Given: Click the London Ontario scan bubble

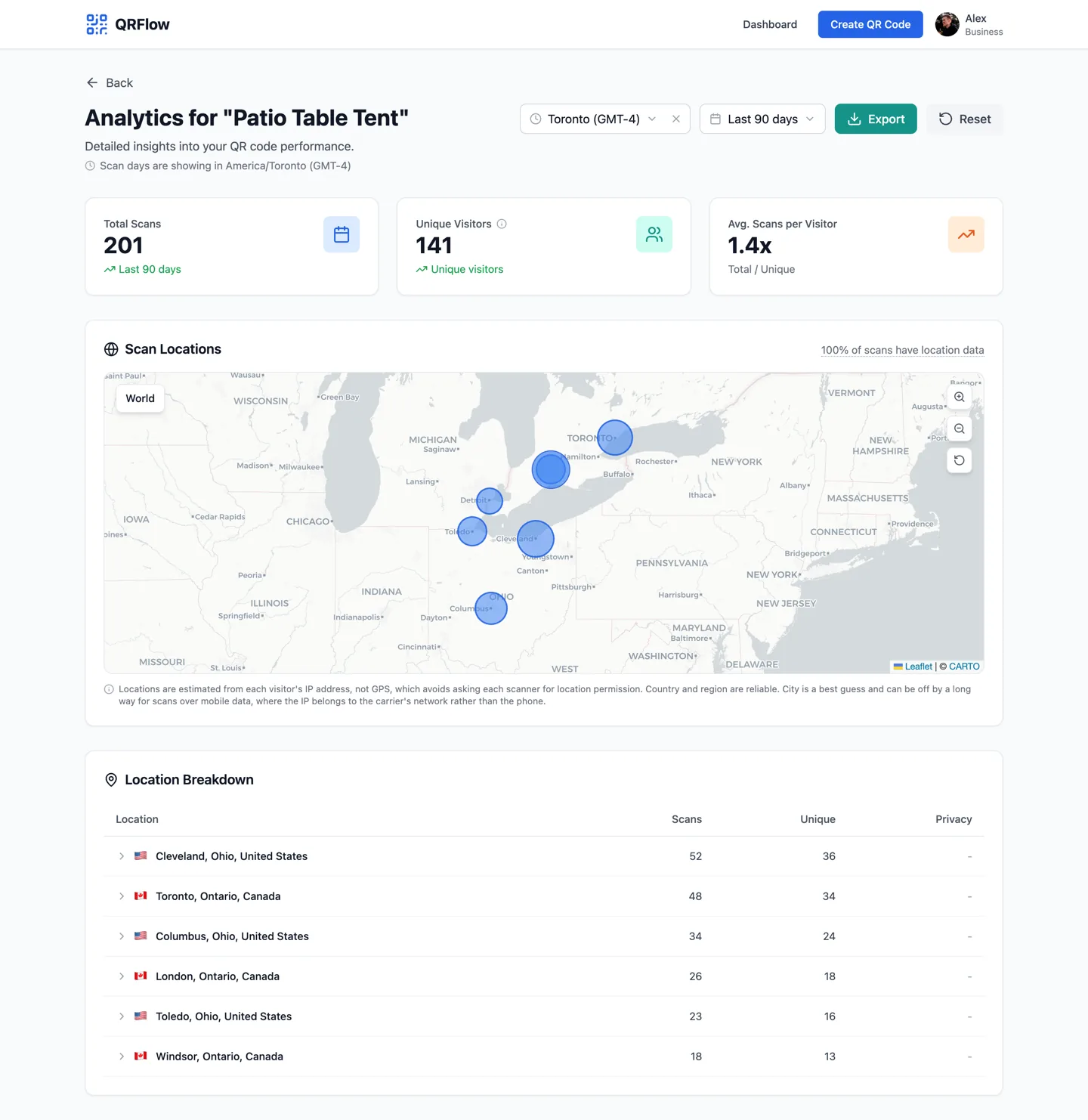Looking at the screenshot, I should tap(551, 469).
